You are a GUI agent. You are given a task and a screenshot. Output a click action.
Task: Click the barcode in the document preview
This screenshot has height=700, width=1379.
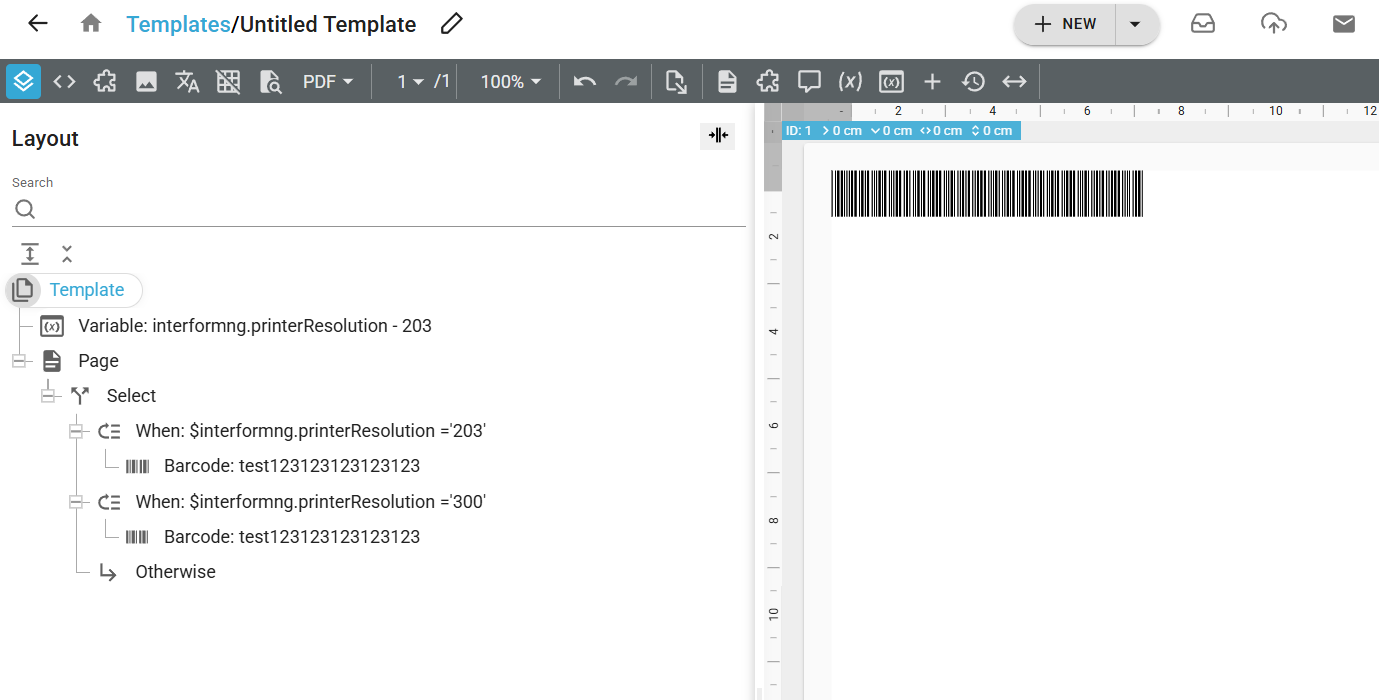987,194
